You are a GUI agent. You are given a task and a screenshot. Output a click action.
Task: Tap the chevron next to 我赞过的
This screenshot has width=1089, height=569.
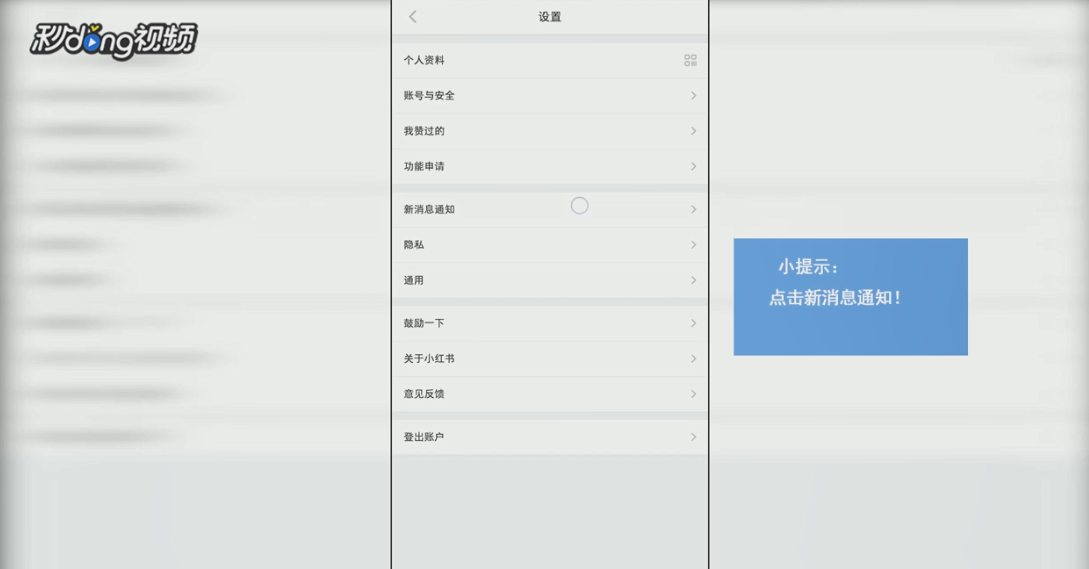[693, 131]
